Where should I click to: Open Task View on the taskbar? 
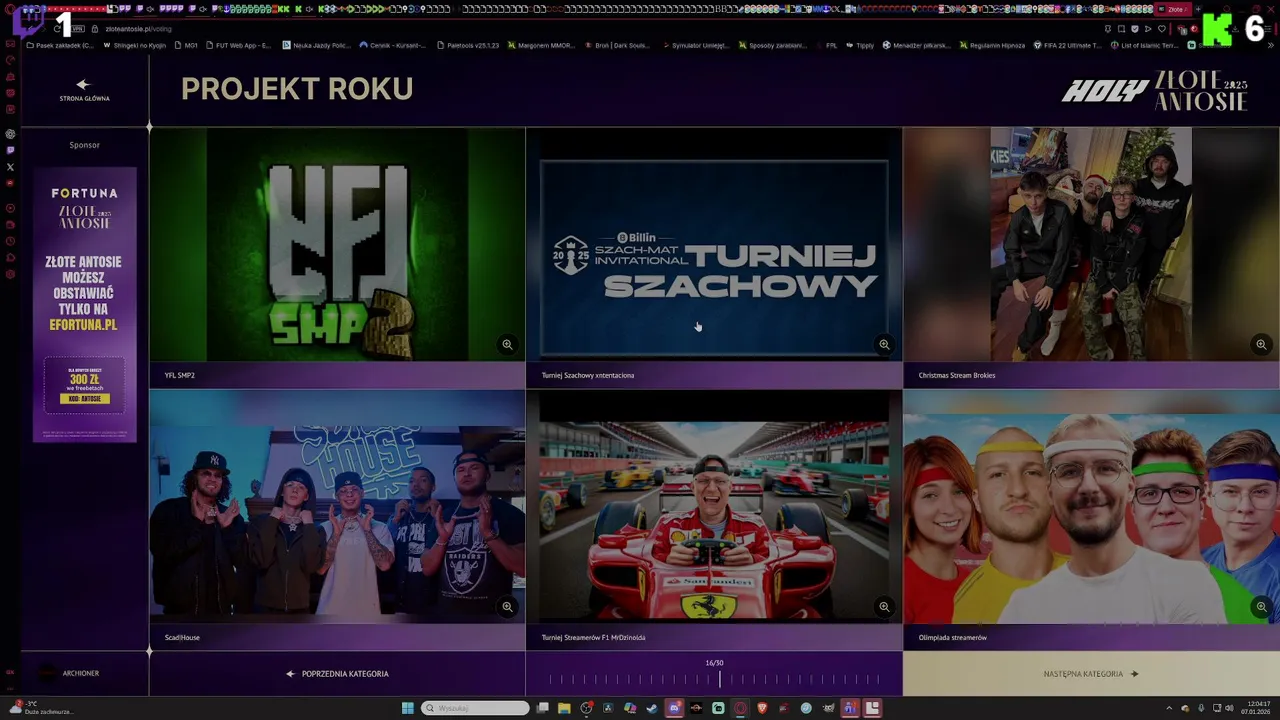pos(542,708)
